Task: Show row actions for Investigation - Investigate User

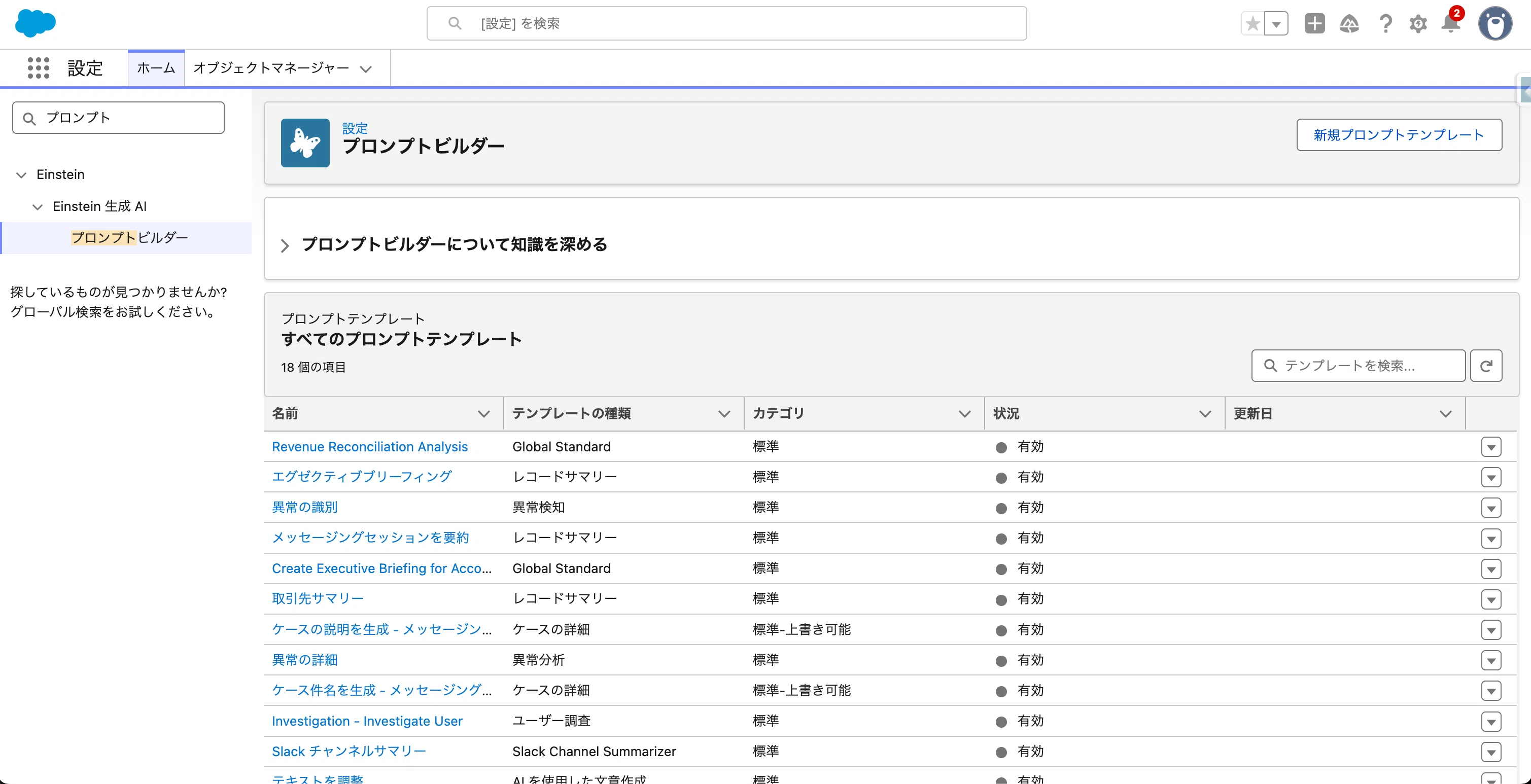Action: pos(1490,722)
